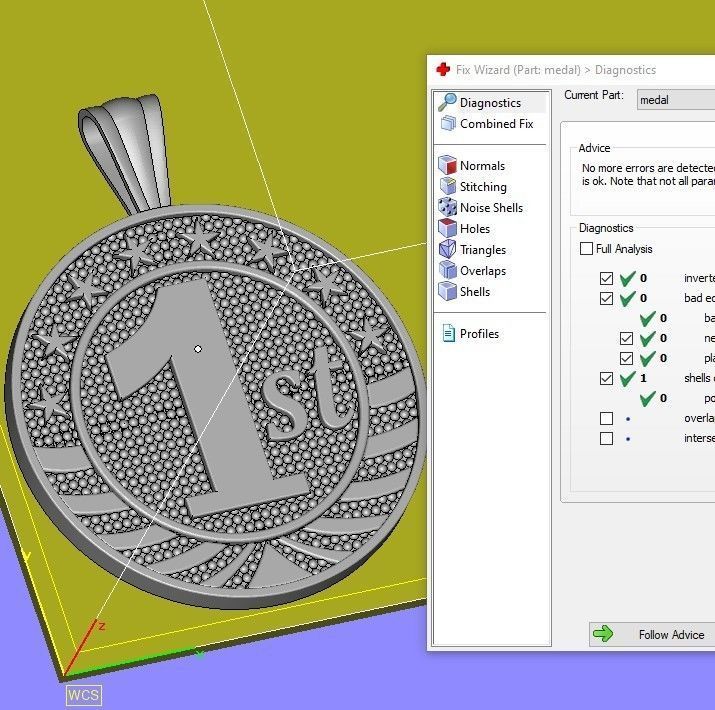
Task: Enable the Full Analysis checkbox
Action: coord(586,249)
